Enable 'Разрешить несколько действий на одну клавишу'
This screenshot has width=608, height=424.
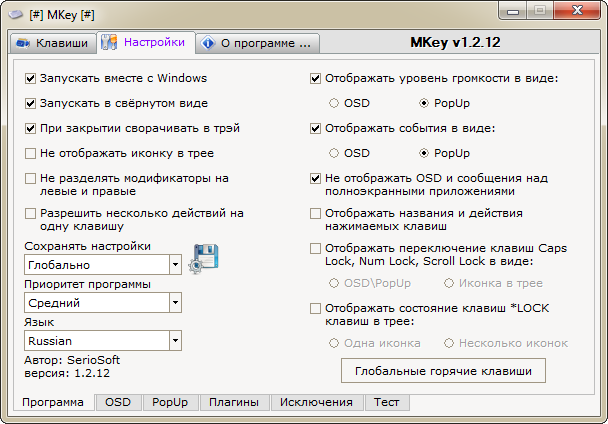[30, 213]
